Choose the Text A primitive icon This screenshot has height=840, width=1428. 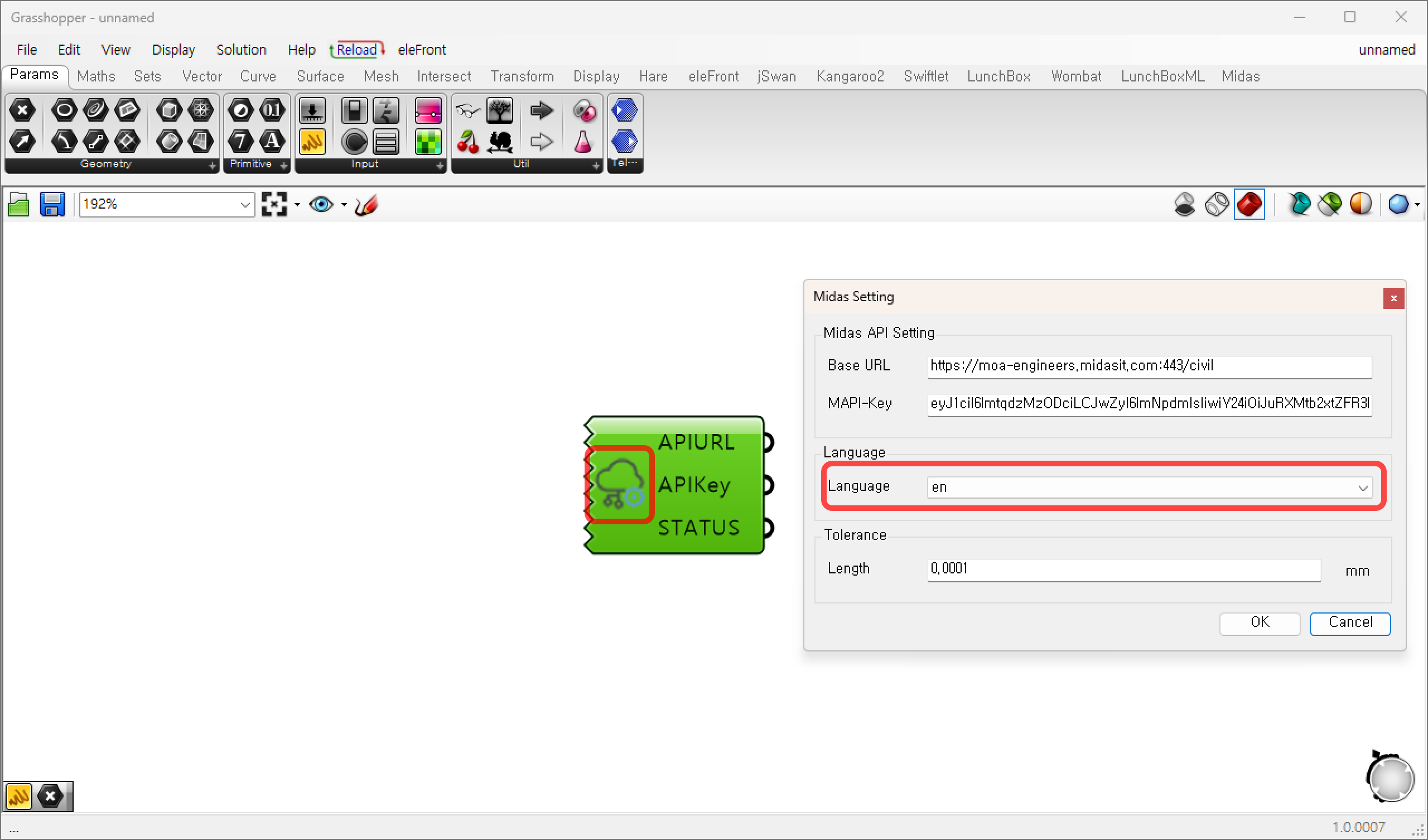click(x=272, y=141)
